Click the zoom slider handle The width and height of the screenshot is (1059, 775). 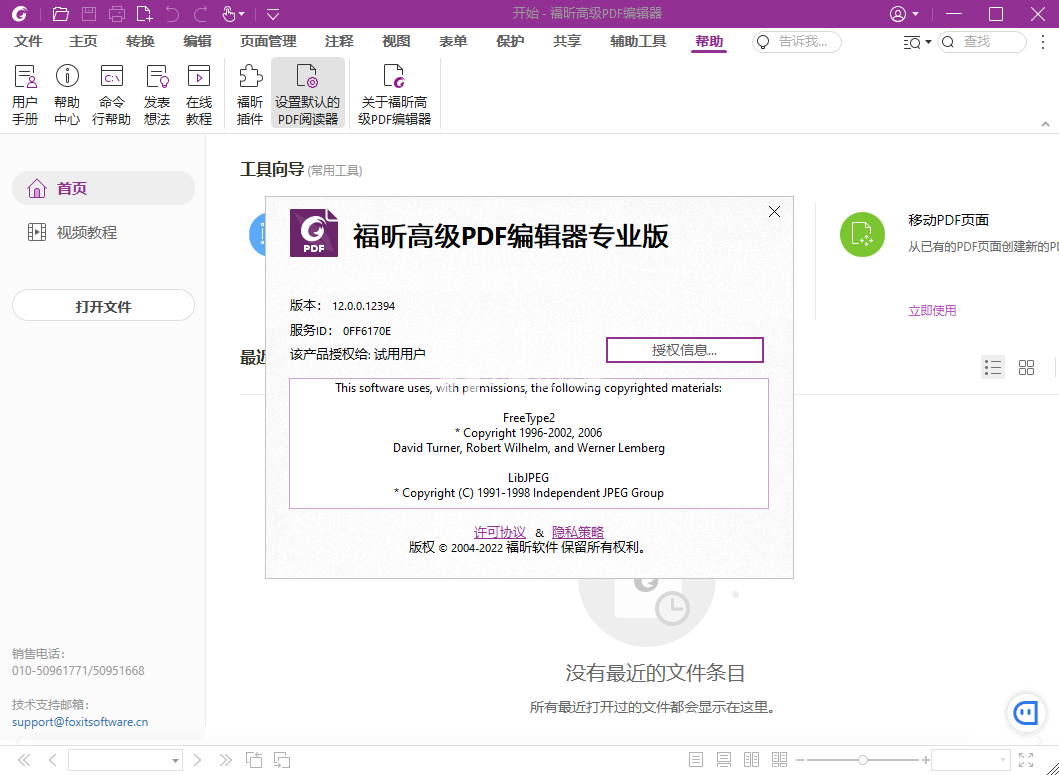pos(862,760)
